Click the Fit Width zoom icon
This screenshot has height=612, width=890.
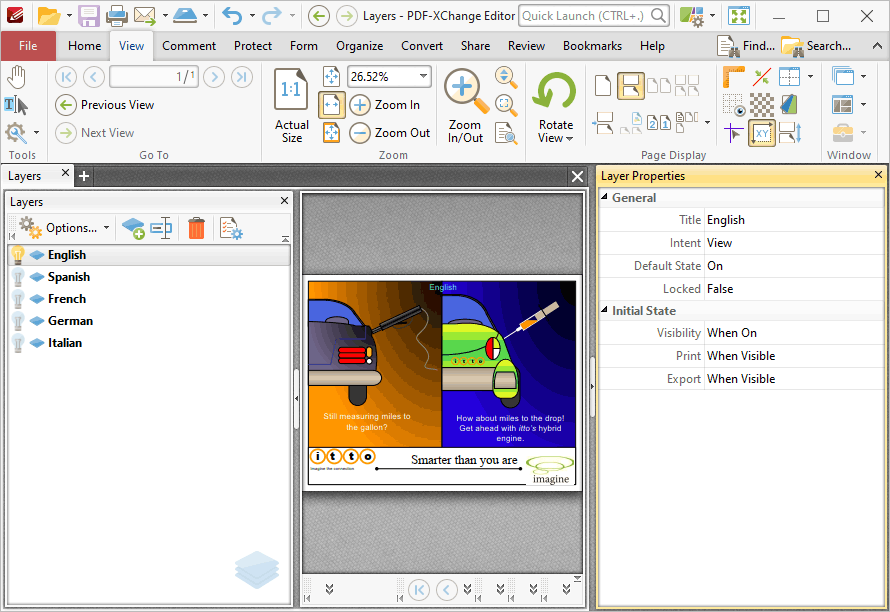tap(331, 104)
